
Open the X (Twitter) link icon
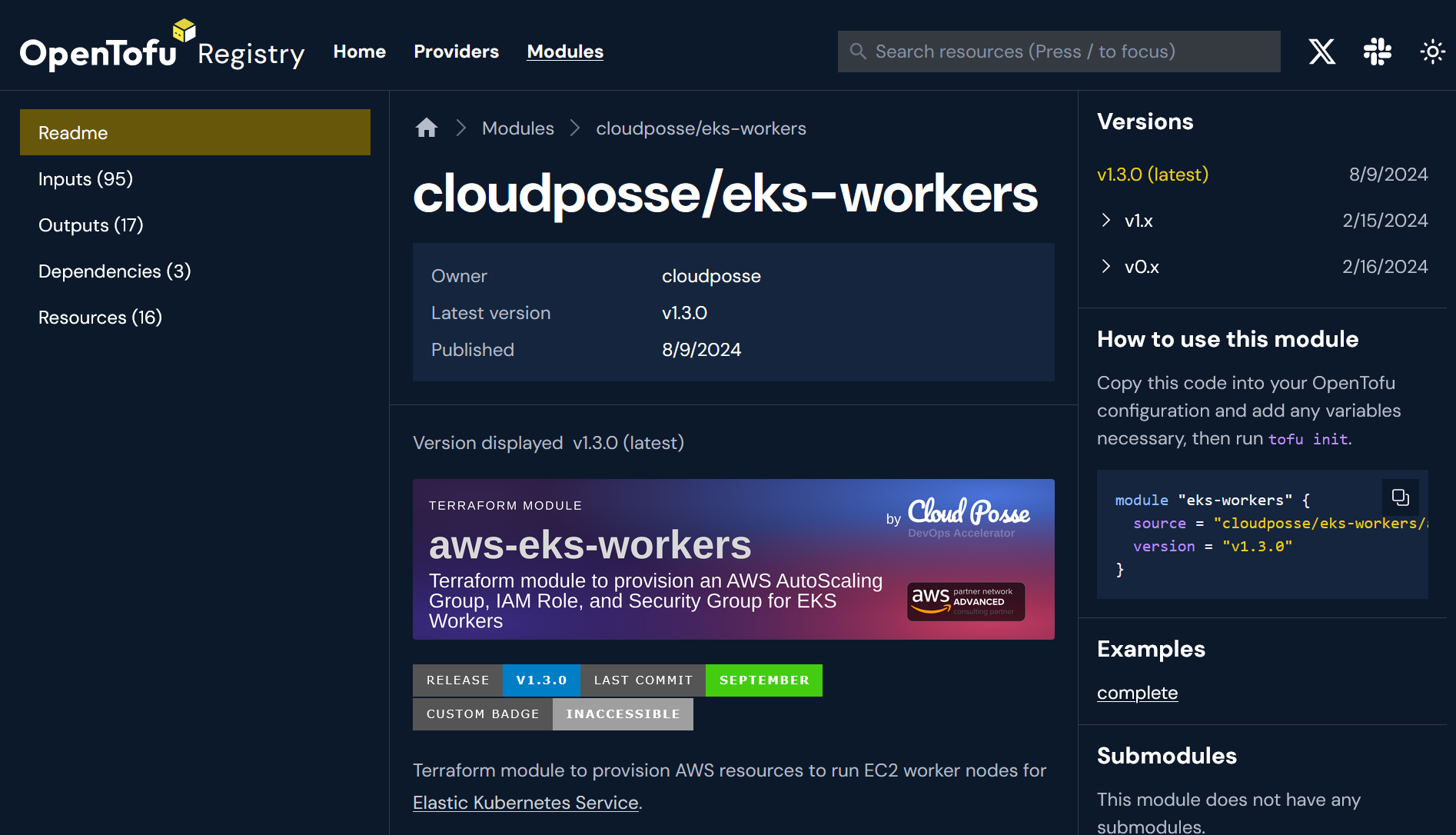(x=1321, y=52)
